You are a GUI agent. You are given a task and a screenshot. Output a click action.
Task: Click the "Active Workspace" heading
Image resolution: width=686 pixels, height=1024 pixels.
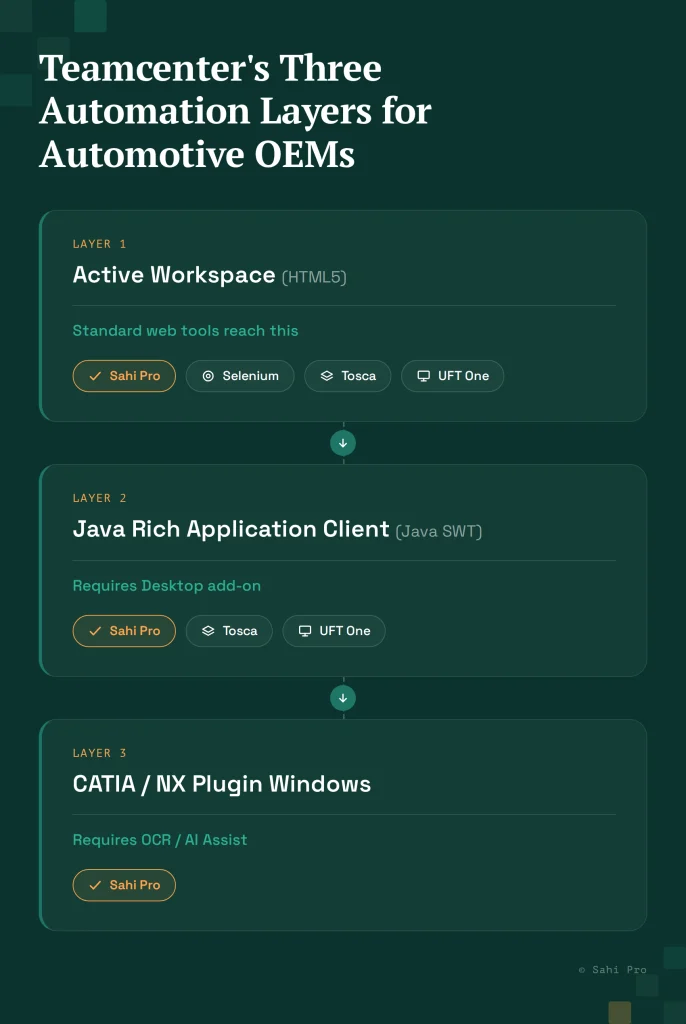click(174, 275)
